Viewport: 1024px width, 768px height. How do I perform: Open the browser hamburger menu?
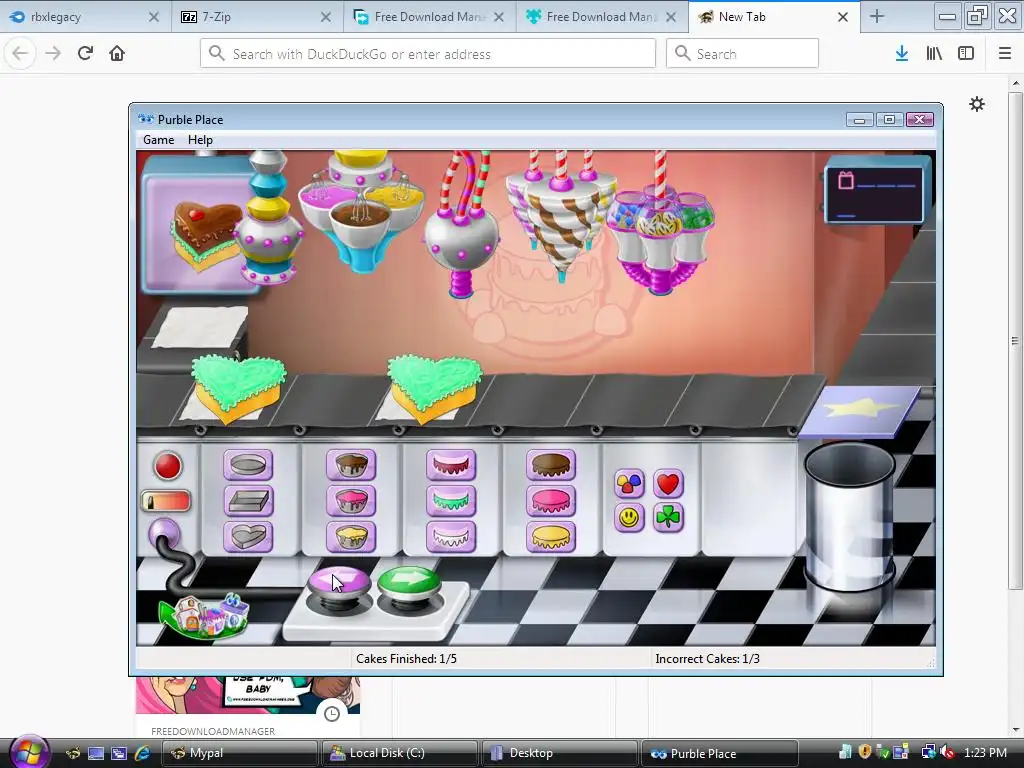(1004, 53)
